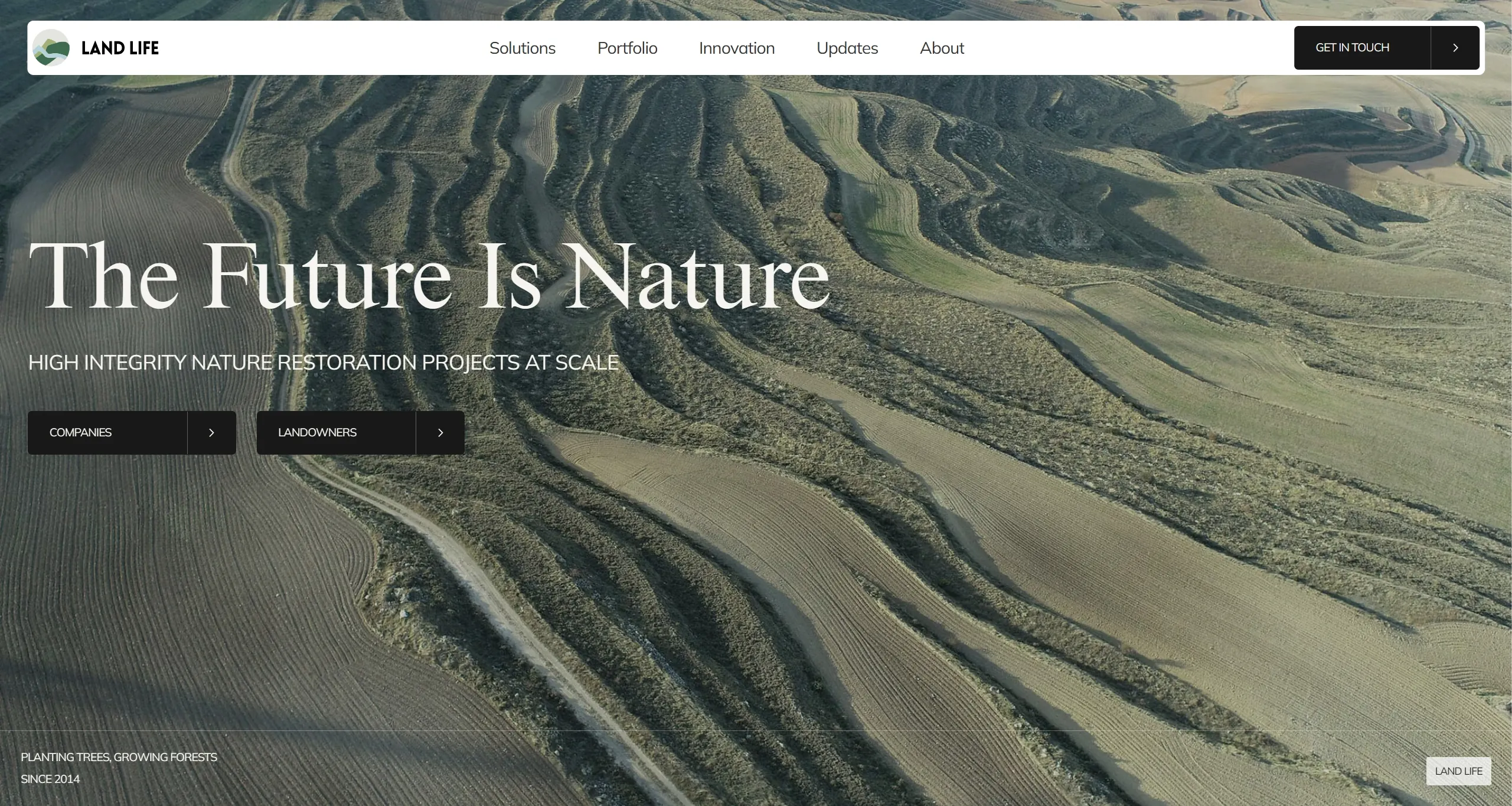Click the chevron arrow beside GET IN TOUCH

click(1455, 48)
